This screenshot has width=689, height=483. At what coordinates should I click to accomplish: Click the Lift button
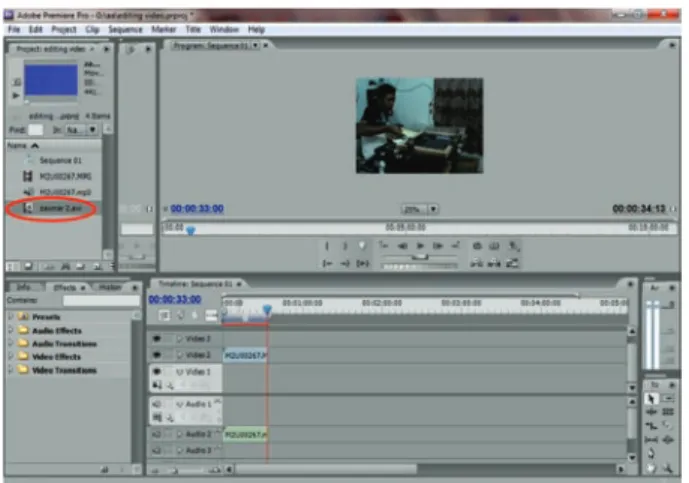[477, 264]
